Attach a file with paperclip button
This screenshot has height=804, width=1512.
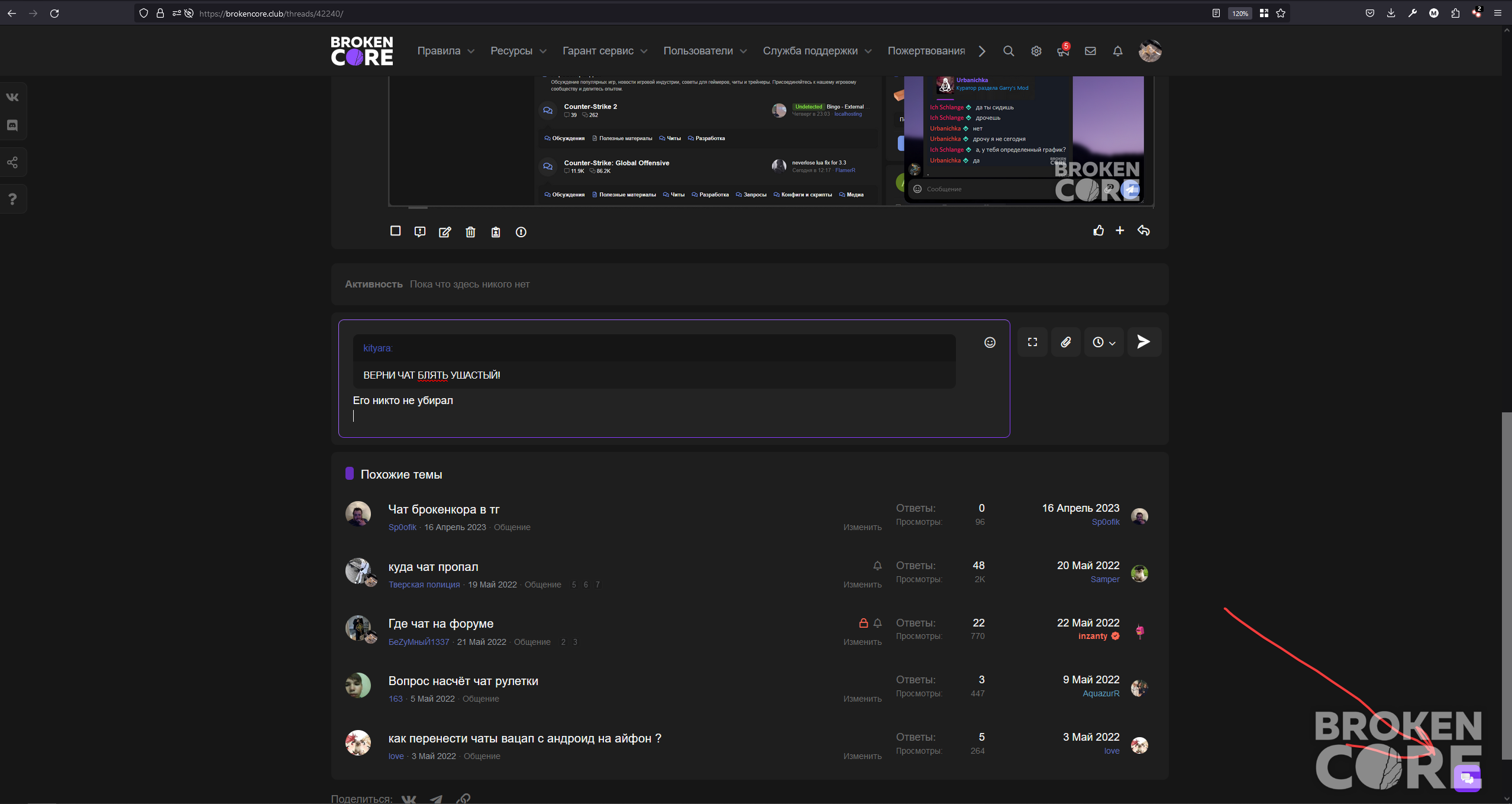1065,342
